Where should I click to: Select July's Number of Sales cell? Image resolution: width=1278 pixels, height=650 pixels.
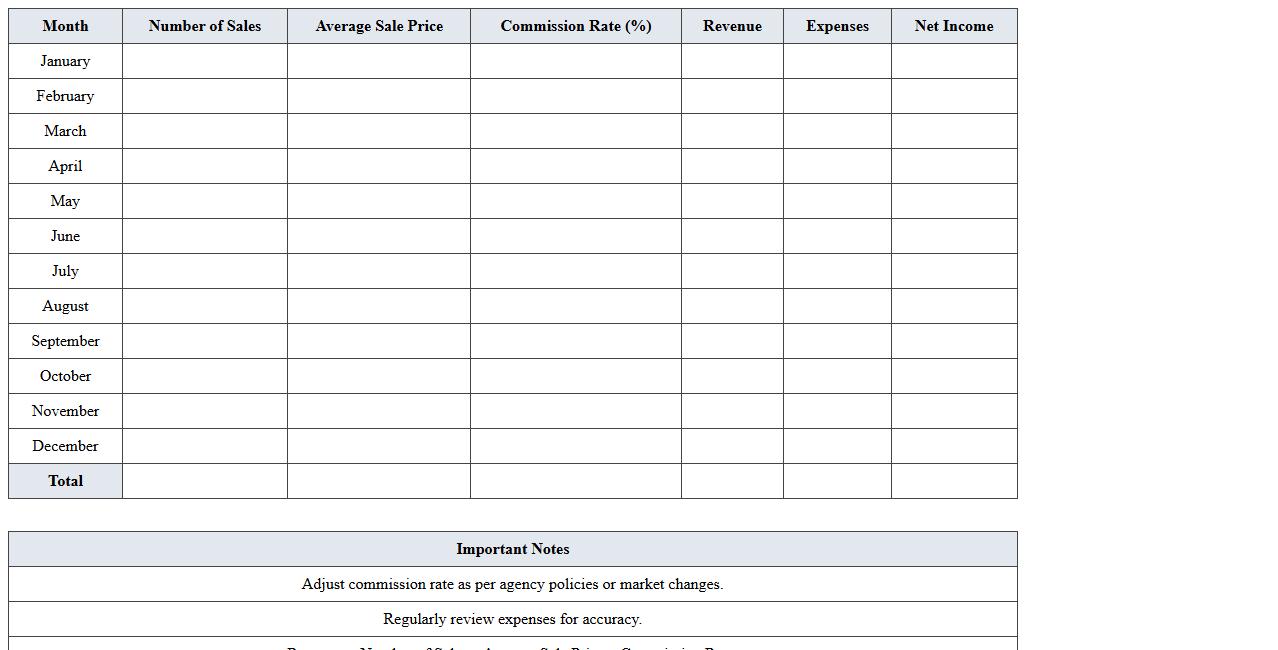click(x=205, y=271)
